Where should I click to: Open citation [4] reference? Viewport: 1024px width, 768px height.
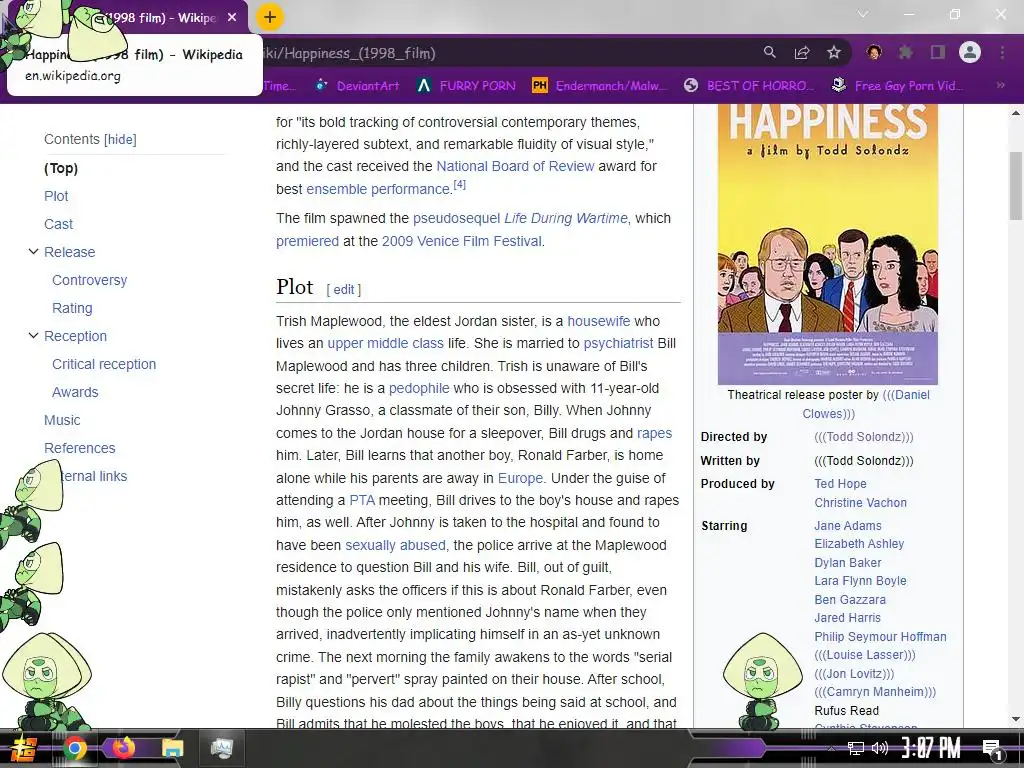[460, 185]
